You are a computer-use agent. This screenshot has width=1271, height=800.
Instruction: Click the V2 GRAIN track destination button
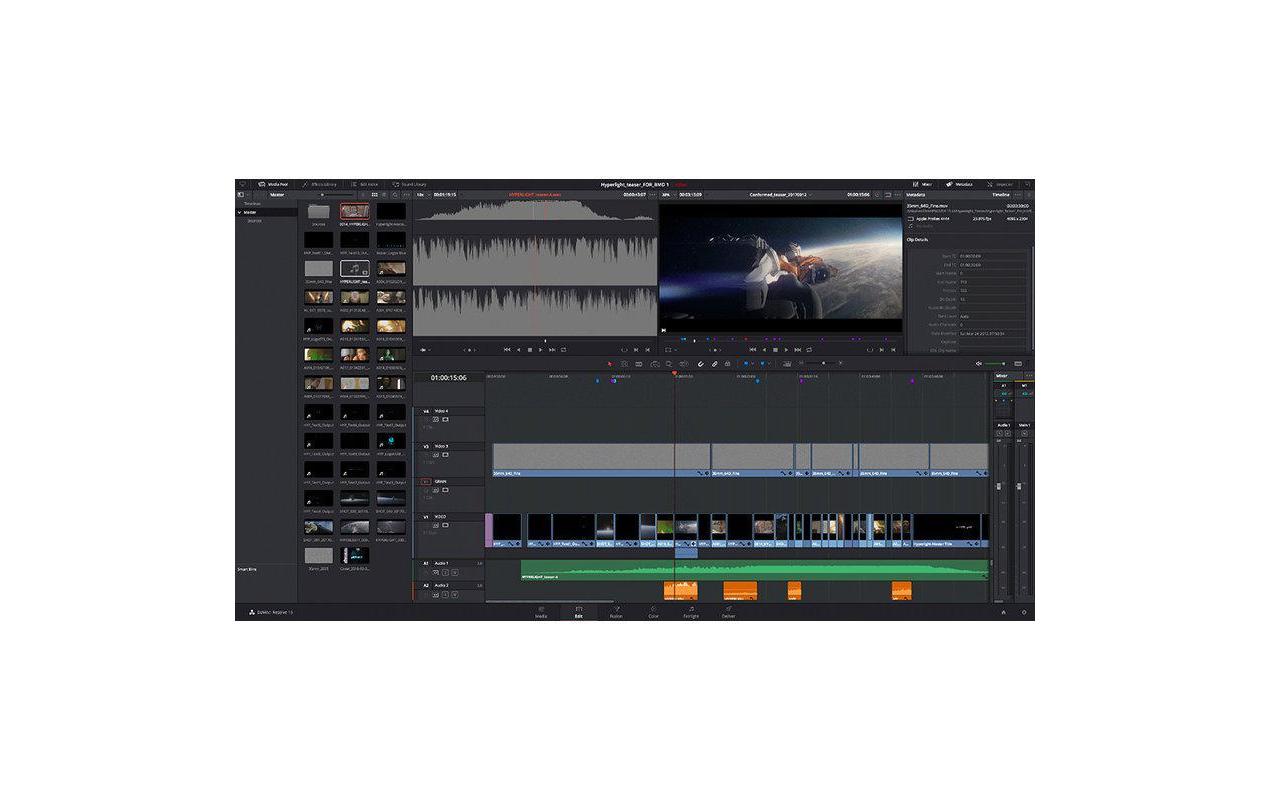click(425, 481)
